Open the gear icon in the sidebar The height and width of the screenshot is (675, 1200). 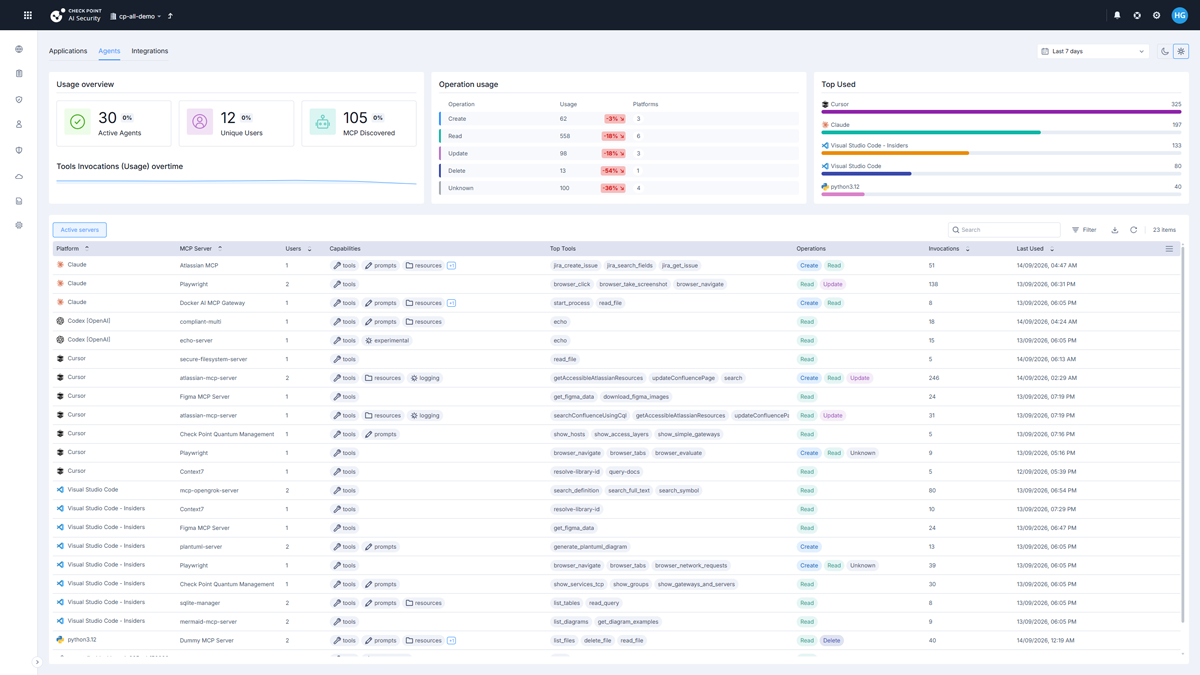pyautogui.click(x=19, y=226)
